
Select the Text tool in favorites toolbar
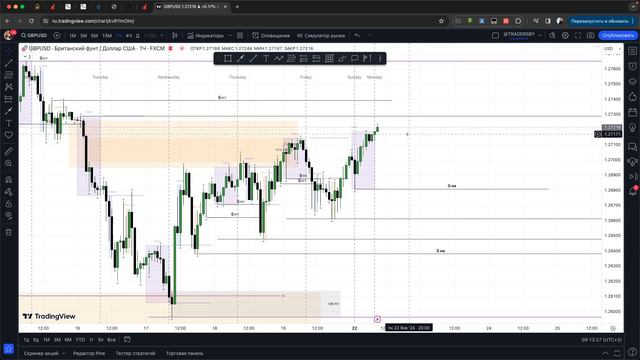click(x=266, y=58)
